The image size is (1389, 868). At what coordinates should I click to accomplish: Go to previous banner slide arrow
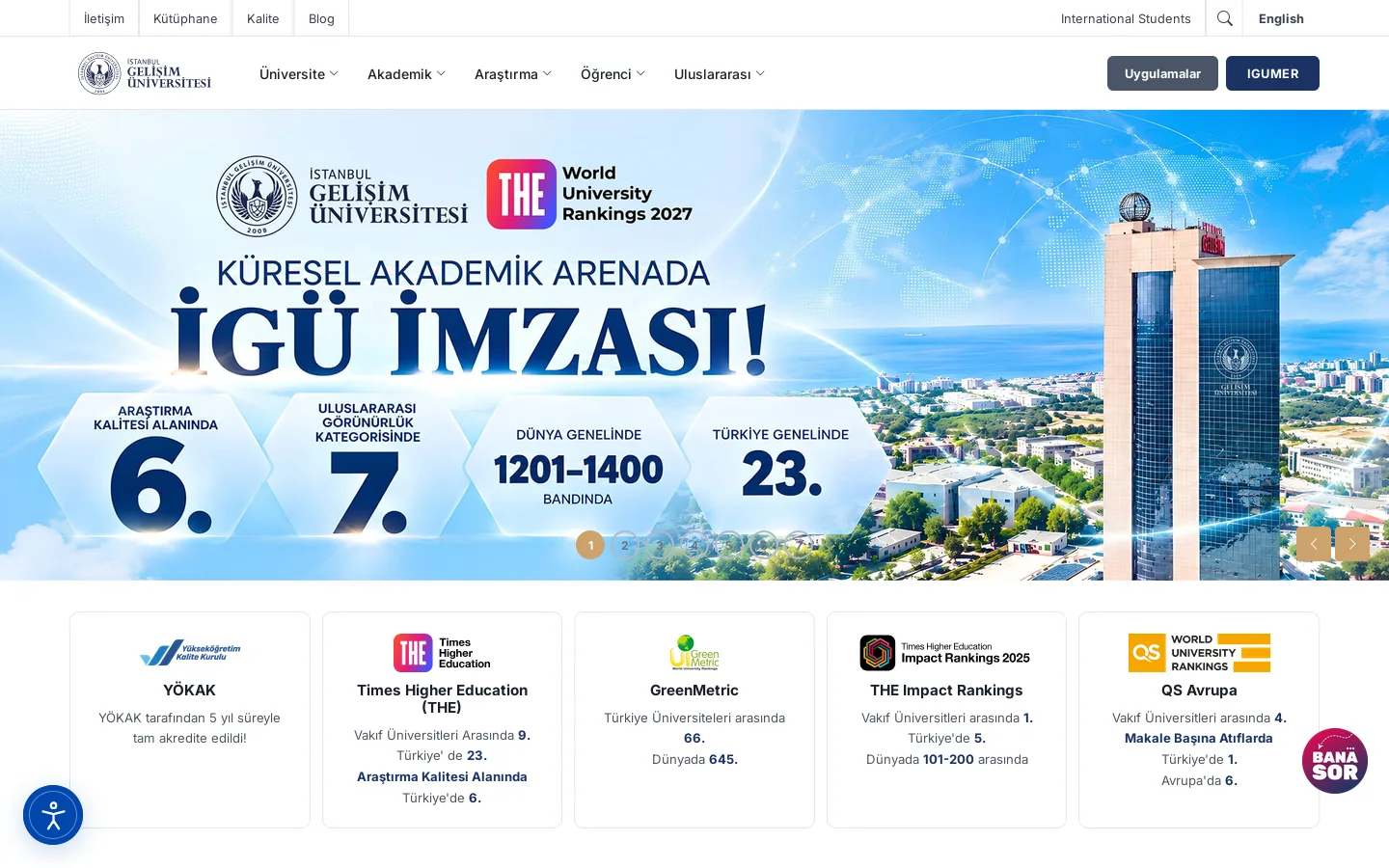click(1313, 544)
